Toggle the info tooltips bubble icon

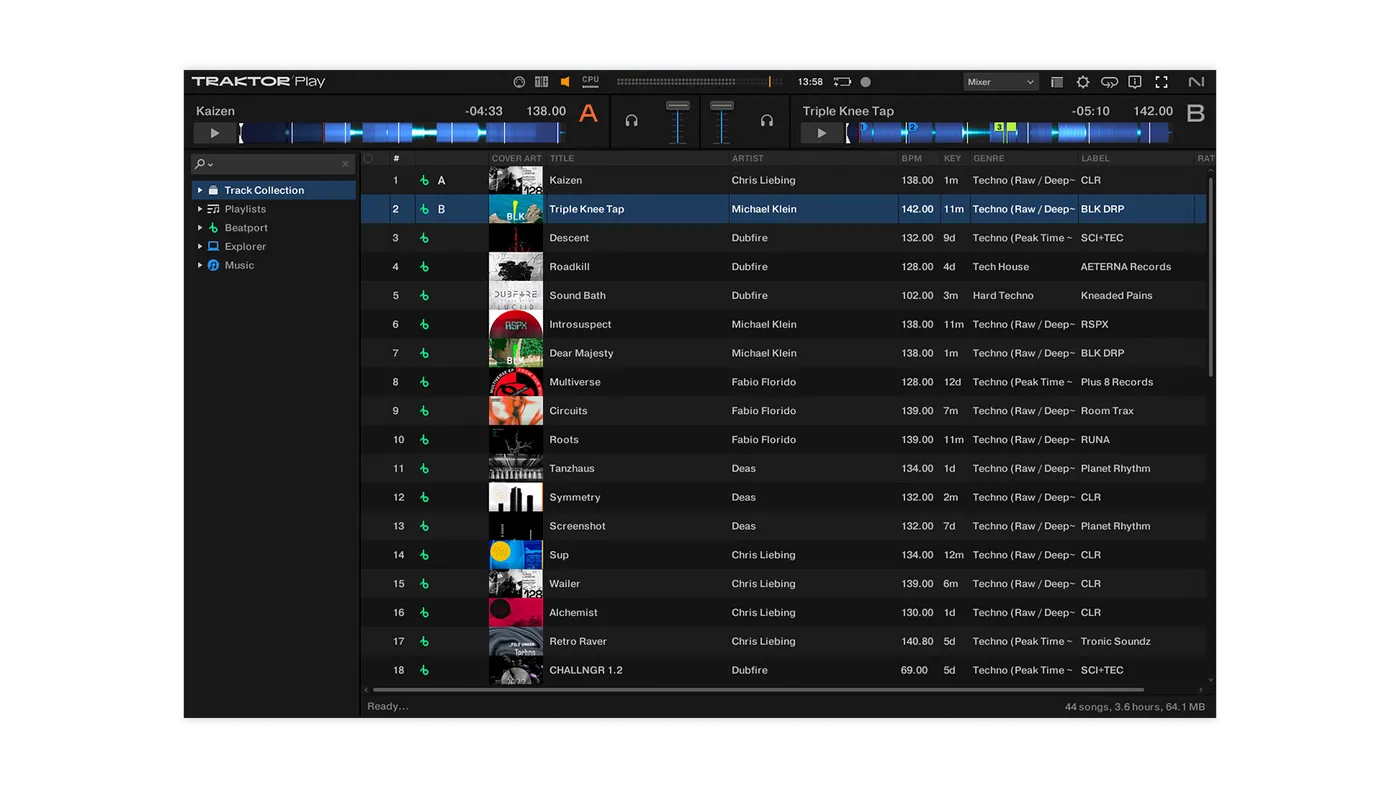coord(1135,82)
